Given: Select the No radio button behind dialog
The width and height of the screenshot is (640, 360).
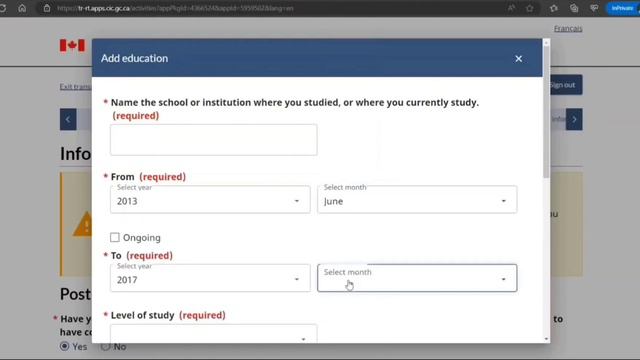Looking at the screenshot, I should click(105, 346).
